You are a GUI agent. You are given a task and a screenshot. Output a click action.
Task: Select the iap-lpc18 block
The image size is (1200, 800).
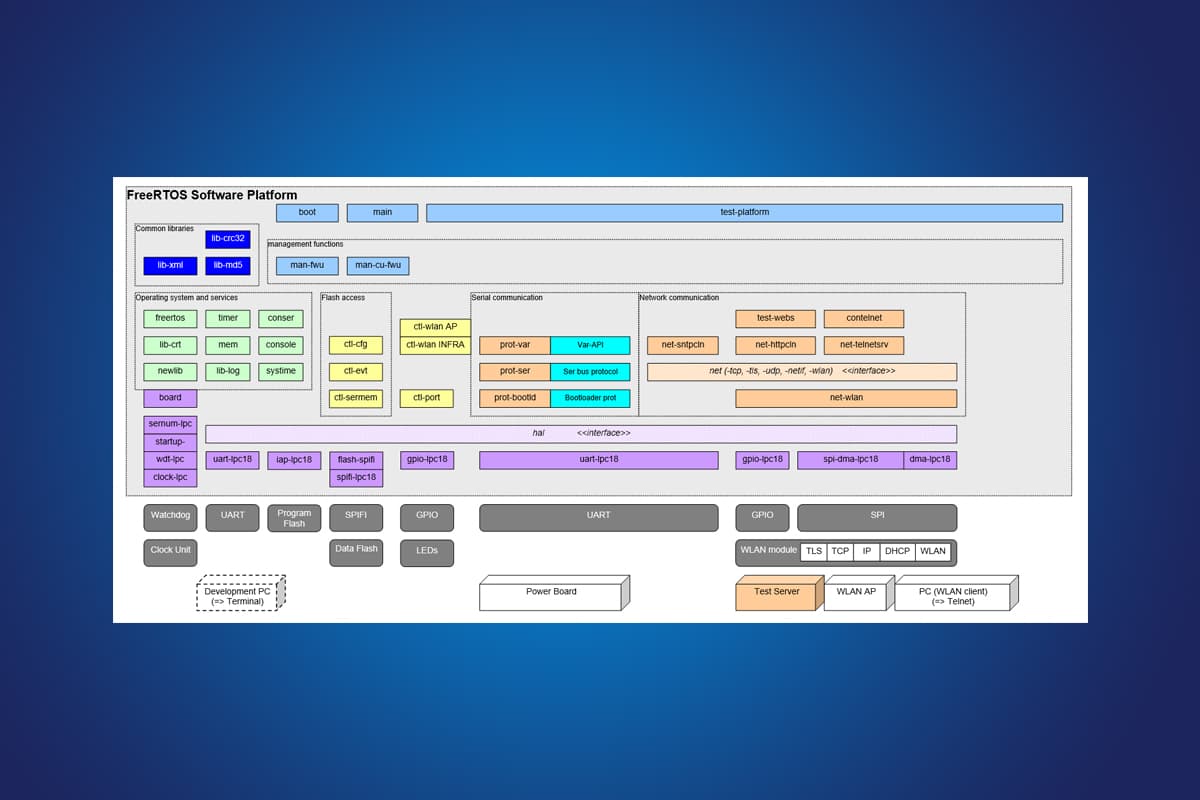click(x=294, y=460)
